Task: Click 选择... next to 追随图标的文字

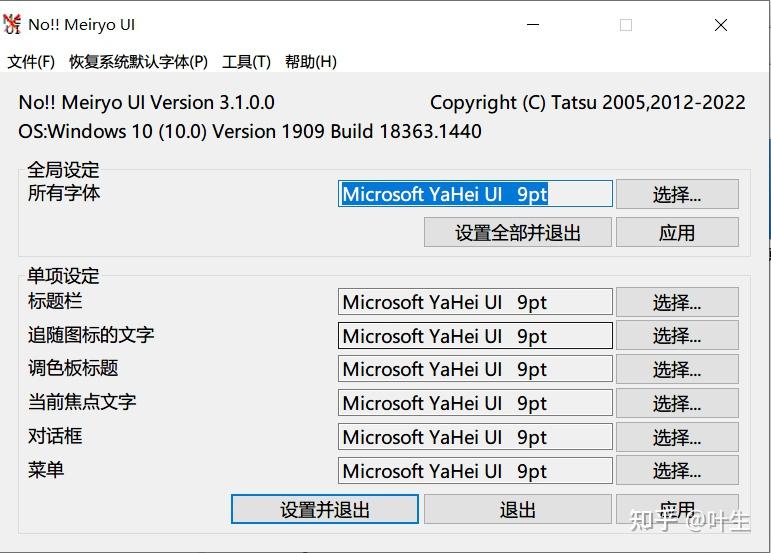Action: click(677, 336)
